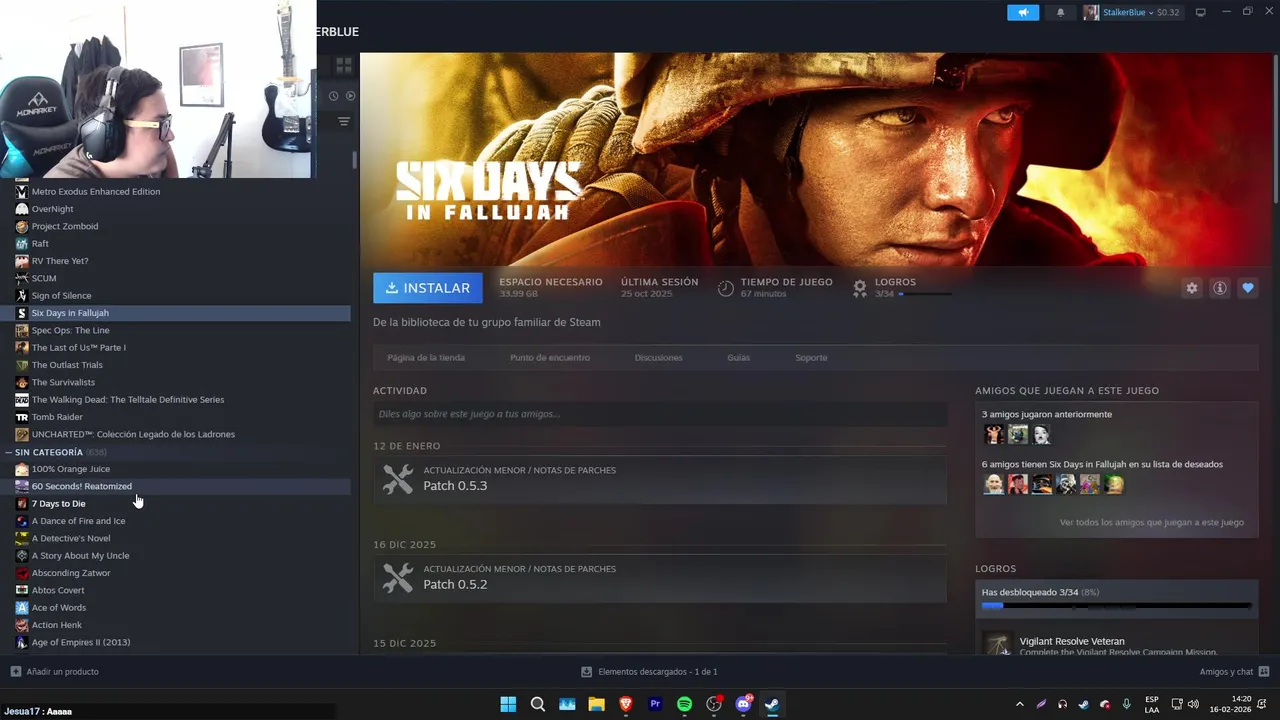Viewport: 1280px width, 720px height.
Task: Open the Vigilant Resolve Veteran achievement
Action: (1116, 642)
